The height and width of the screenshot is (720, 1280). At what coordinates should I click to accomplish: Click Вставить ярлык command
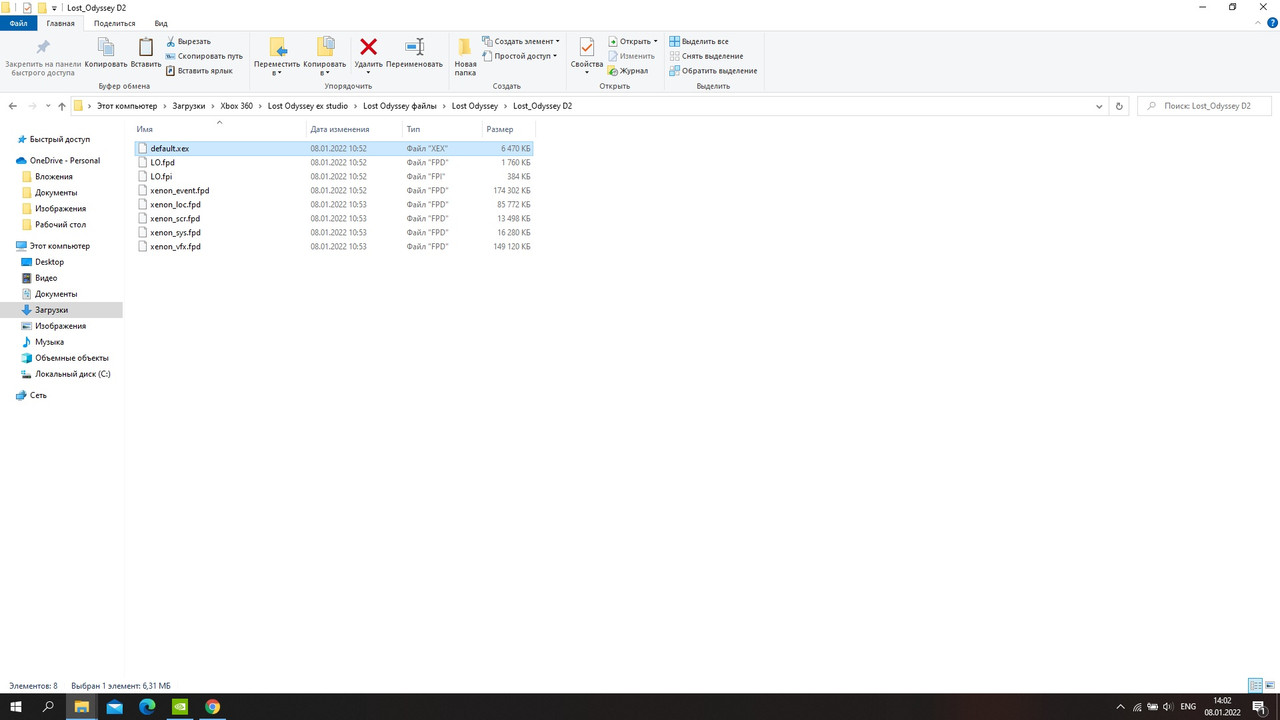[x=199, y=71]
